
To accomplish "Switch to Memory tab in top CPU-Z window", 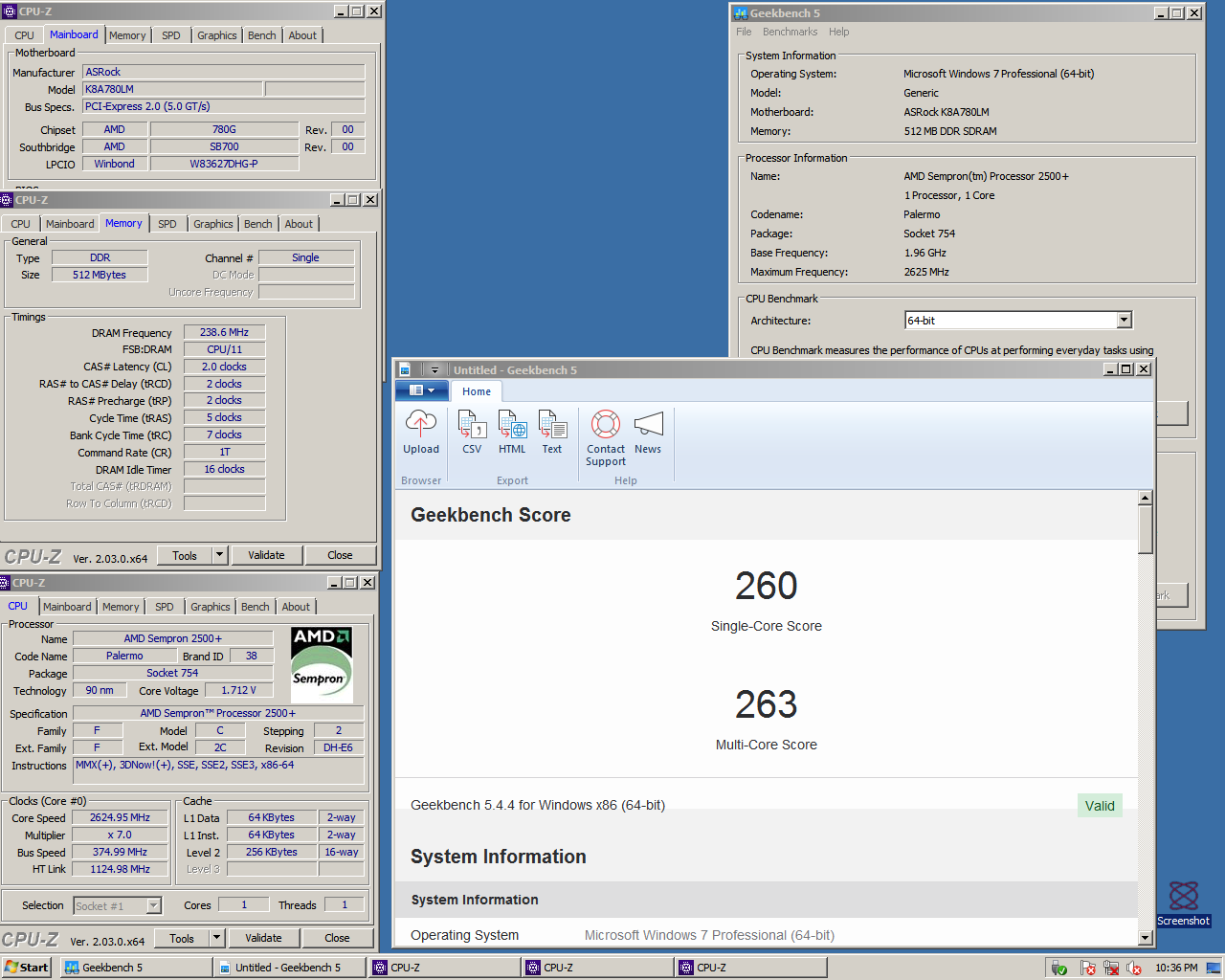I will tap(127, 35).
